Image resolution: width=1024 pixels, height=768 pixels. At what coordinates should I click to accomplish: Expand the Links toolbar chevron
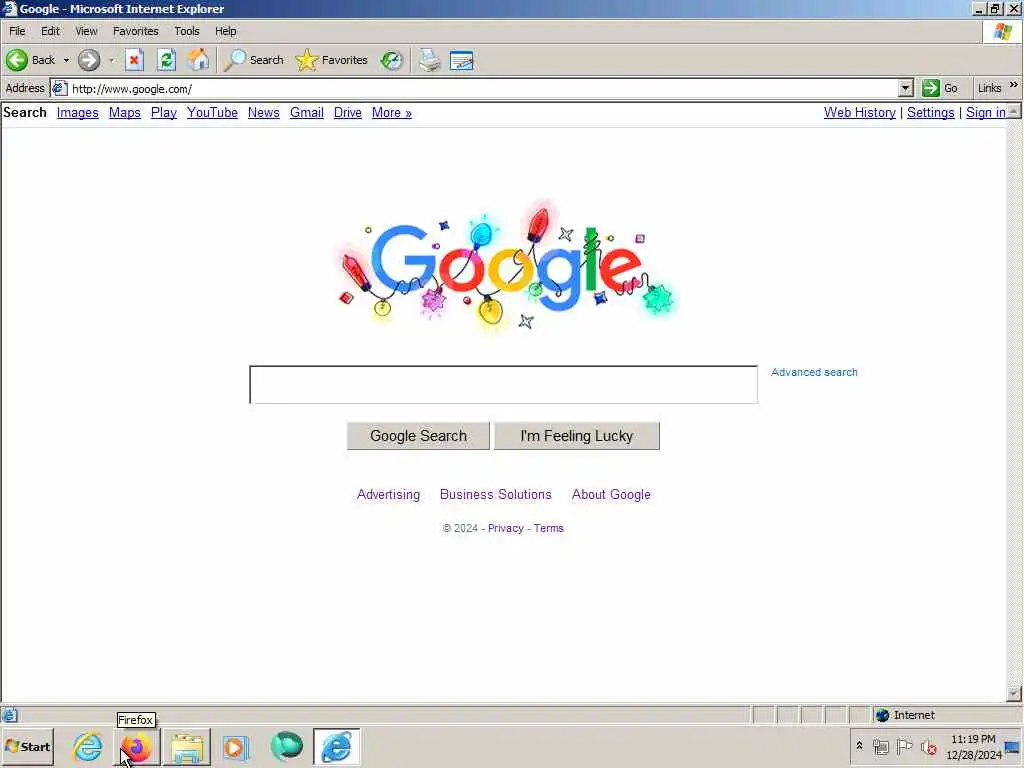pyautogui.click(x=1014, y=85)
